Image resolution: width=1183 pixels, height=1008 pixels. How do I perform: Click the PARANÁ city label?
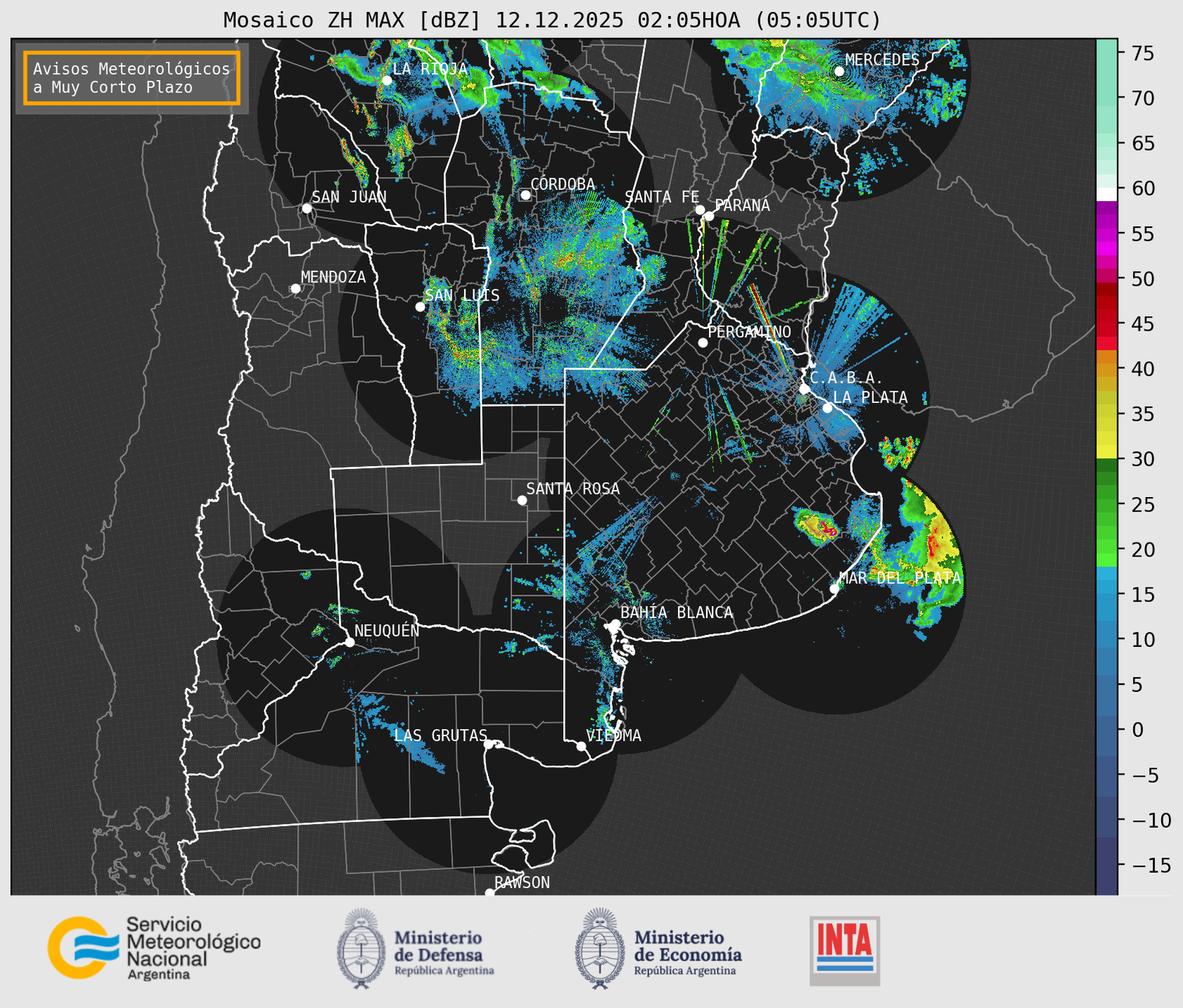click(x=742, y=205)
